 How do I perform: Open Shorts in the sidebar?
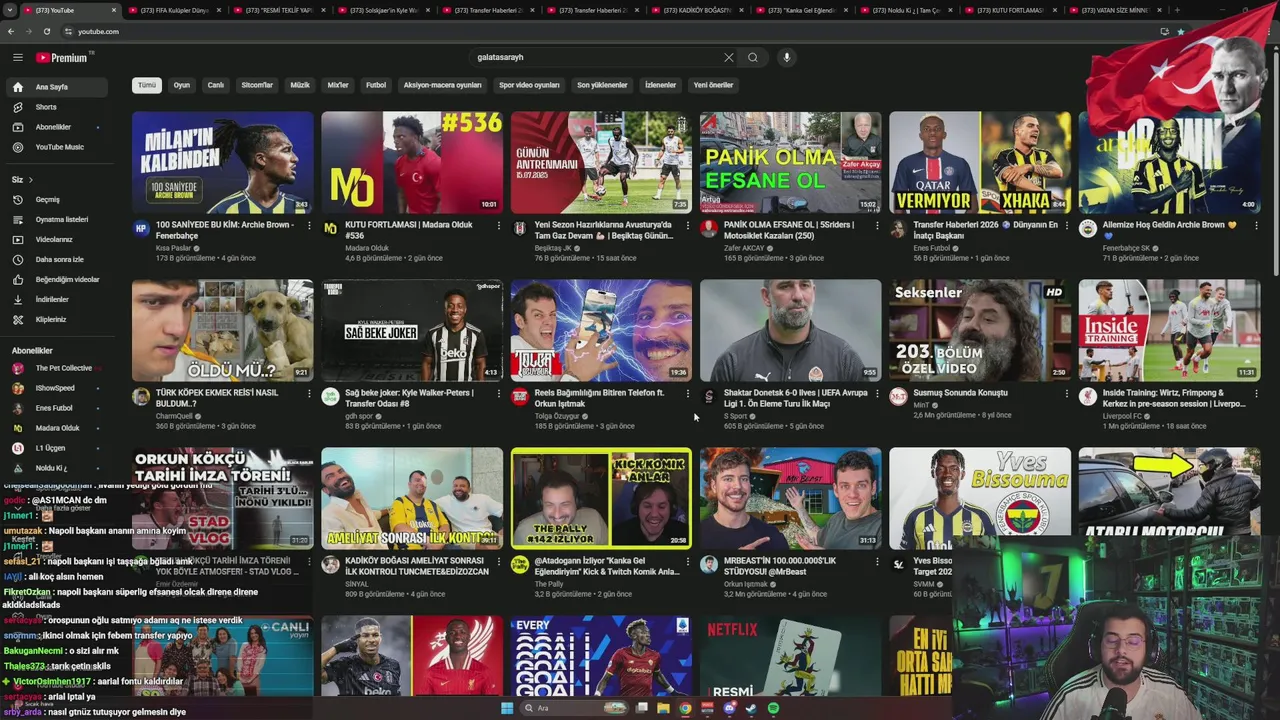click(56, 107)
